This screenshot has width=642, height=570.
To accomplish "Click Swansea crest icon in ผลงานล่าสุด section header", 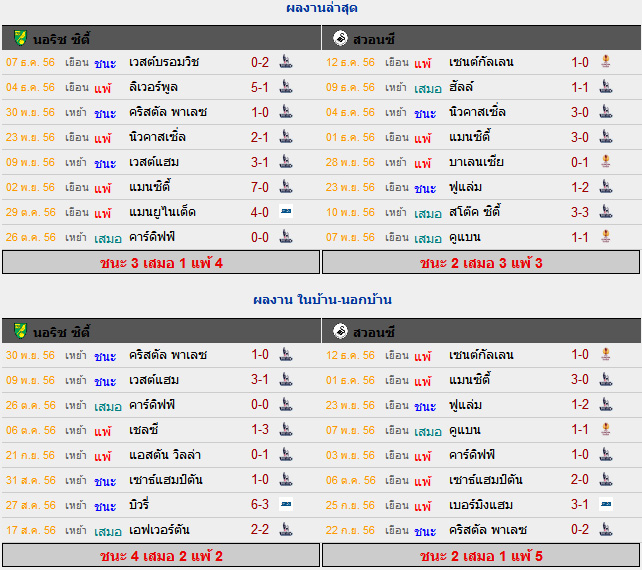I will 340,38.
